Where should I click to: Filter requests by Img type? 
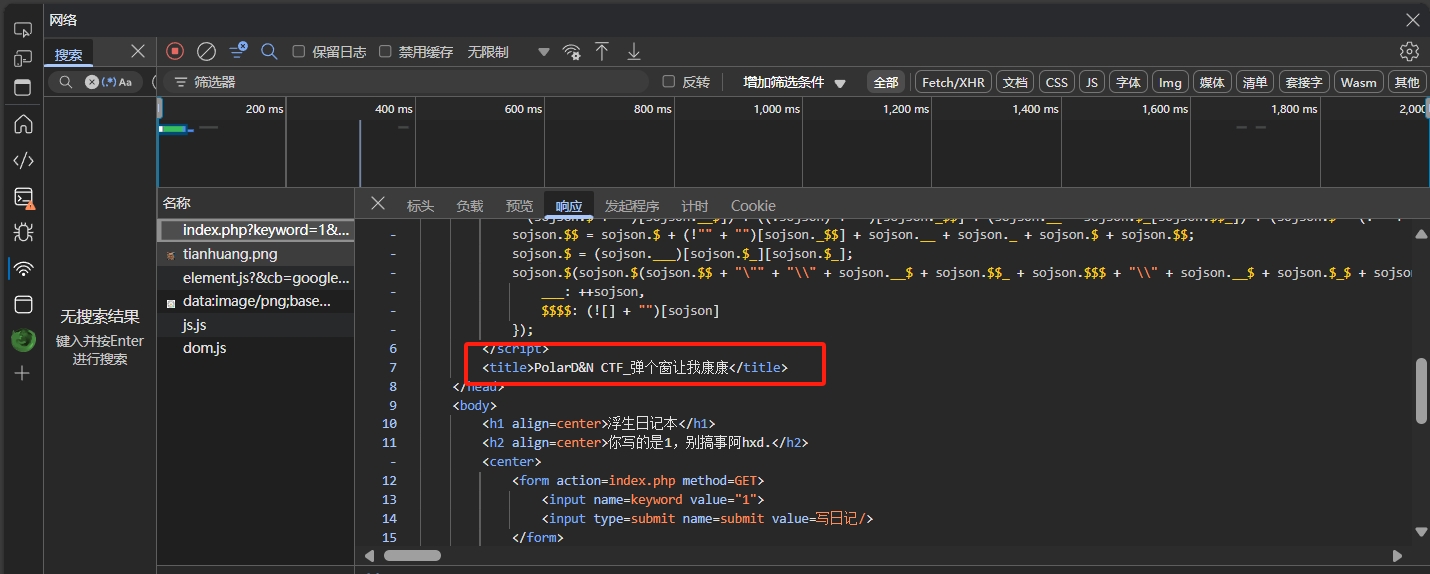tap(1170, 82)
